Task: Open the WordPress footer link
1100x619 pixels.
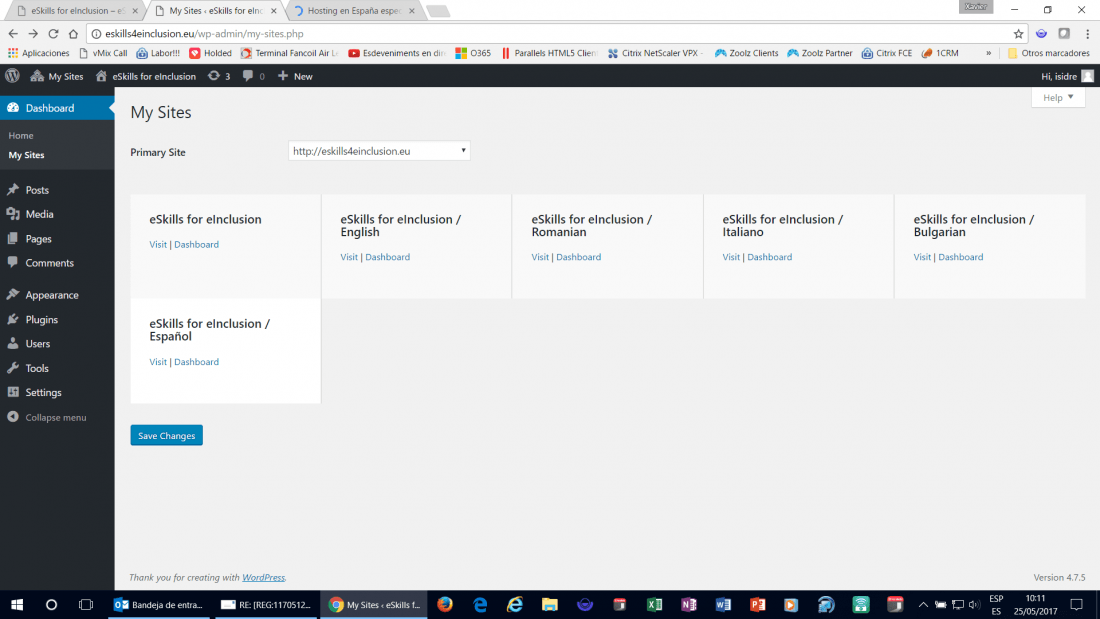Action: click(x=263, y=578)
